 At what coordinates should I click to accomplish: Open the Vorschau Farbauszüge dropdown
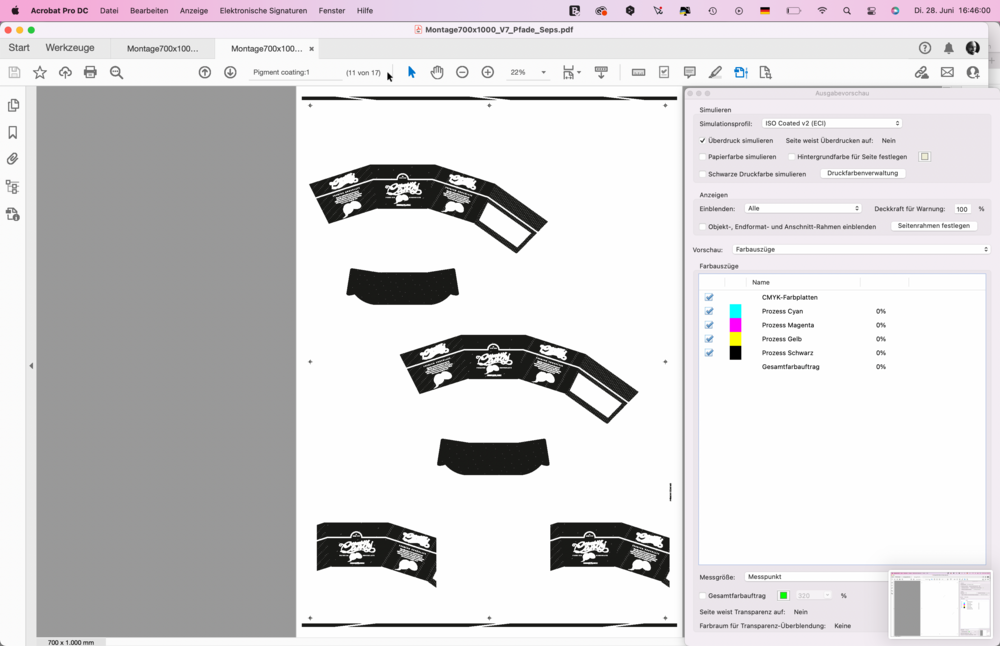(860, 249)
